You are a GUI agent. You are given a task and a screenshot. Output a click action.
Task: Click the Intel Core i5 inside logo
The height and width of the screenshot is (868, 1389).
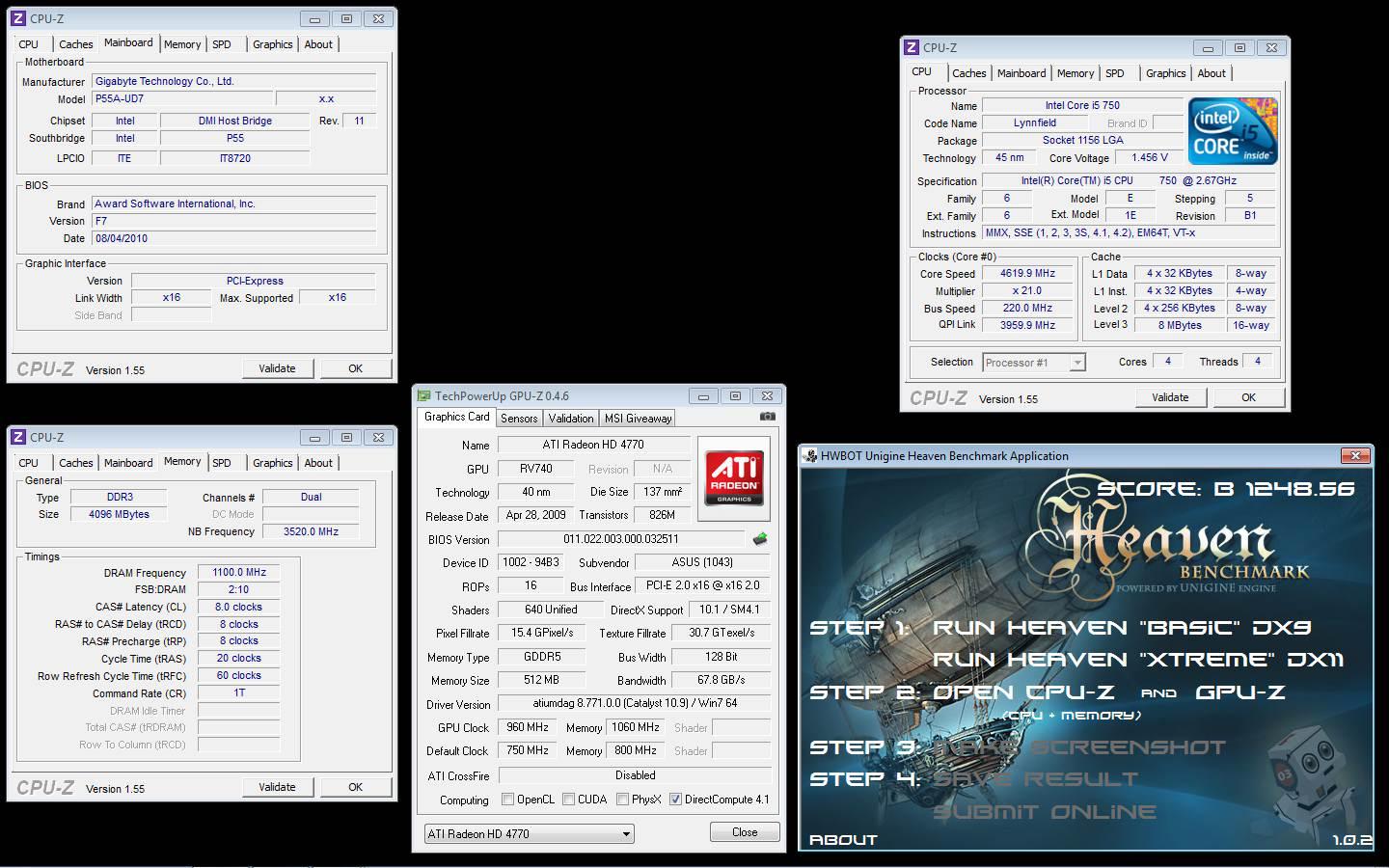pos(1233,132)
